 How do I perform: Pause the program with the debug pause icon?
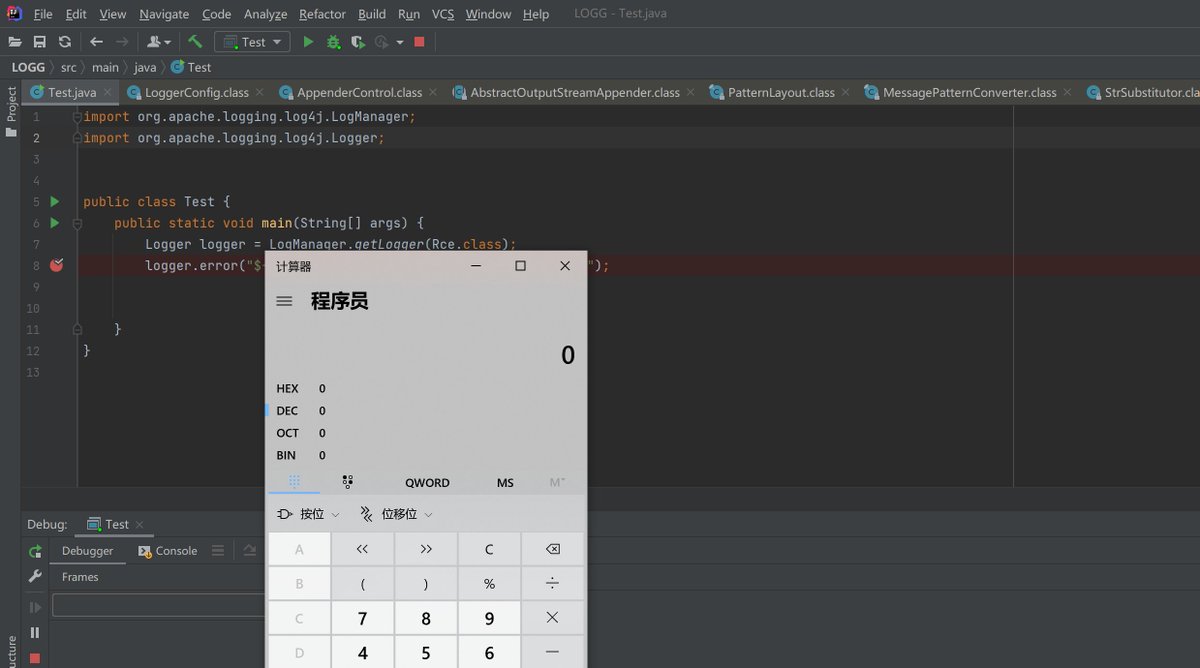35,632
